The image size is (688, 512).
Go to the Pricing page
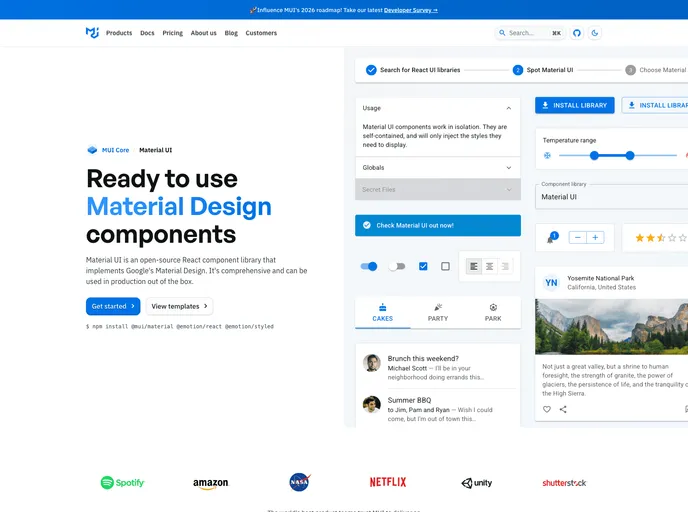(172, 33)
